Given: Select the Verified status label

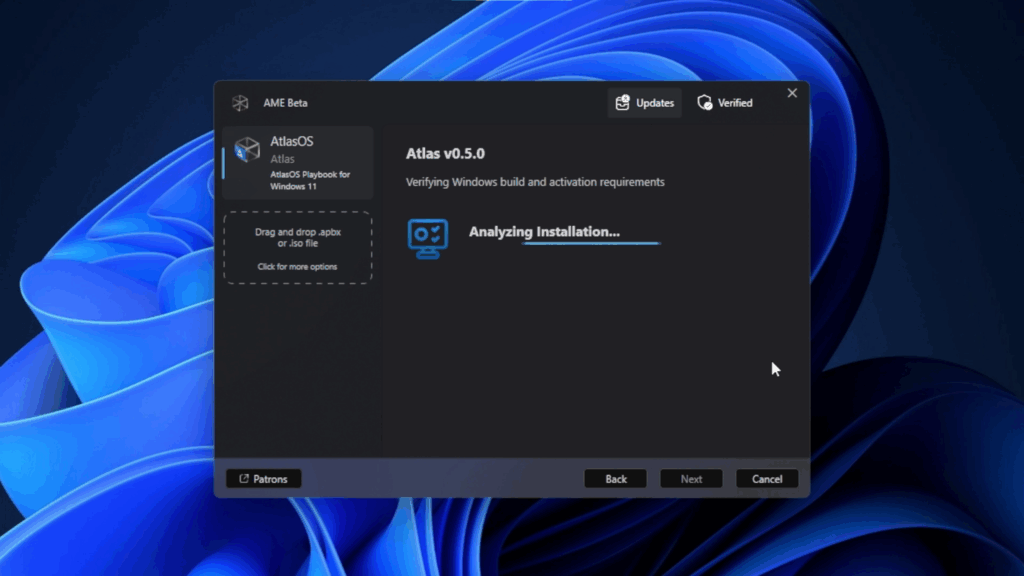Looking at the screenshot, I should tap(735, 103).
